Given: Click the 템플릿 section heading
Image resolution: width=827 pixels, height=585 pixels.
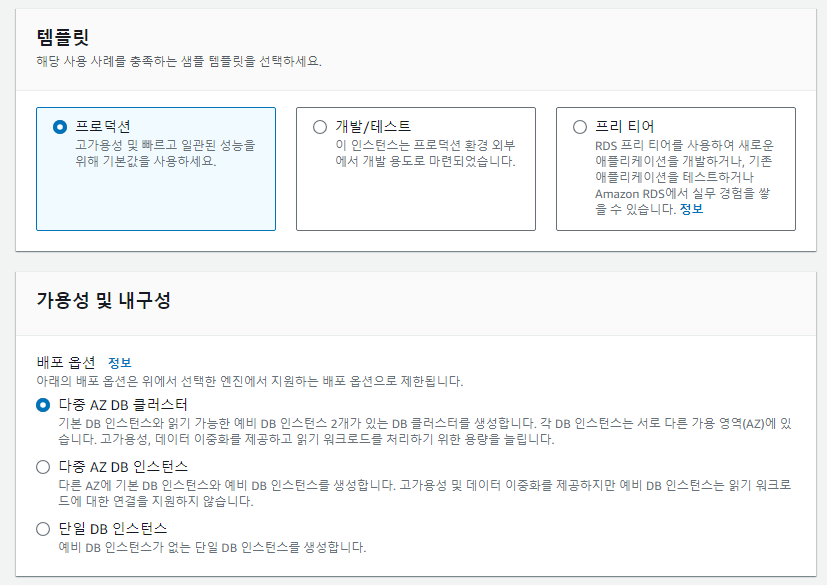Looking at the screenshot, I should point(63,38).
